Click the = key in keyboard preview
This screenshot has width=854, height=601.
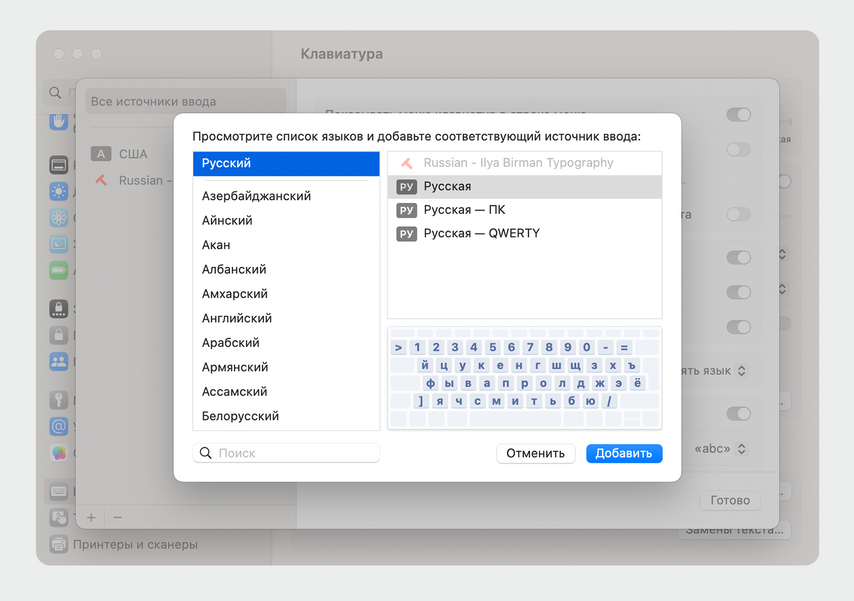[624, 347]
